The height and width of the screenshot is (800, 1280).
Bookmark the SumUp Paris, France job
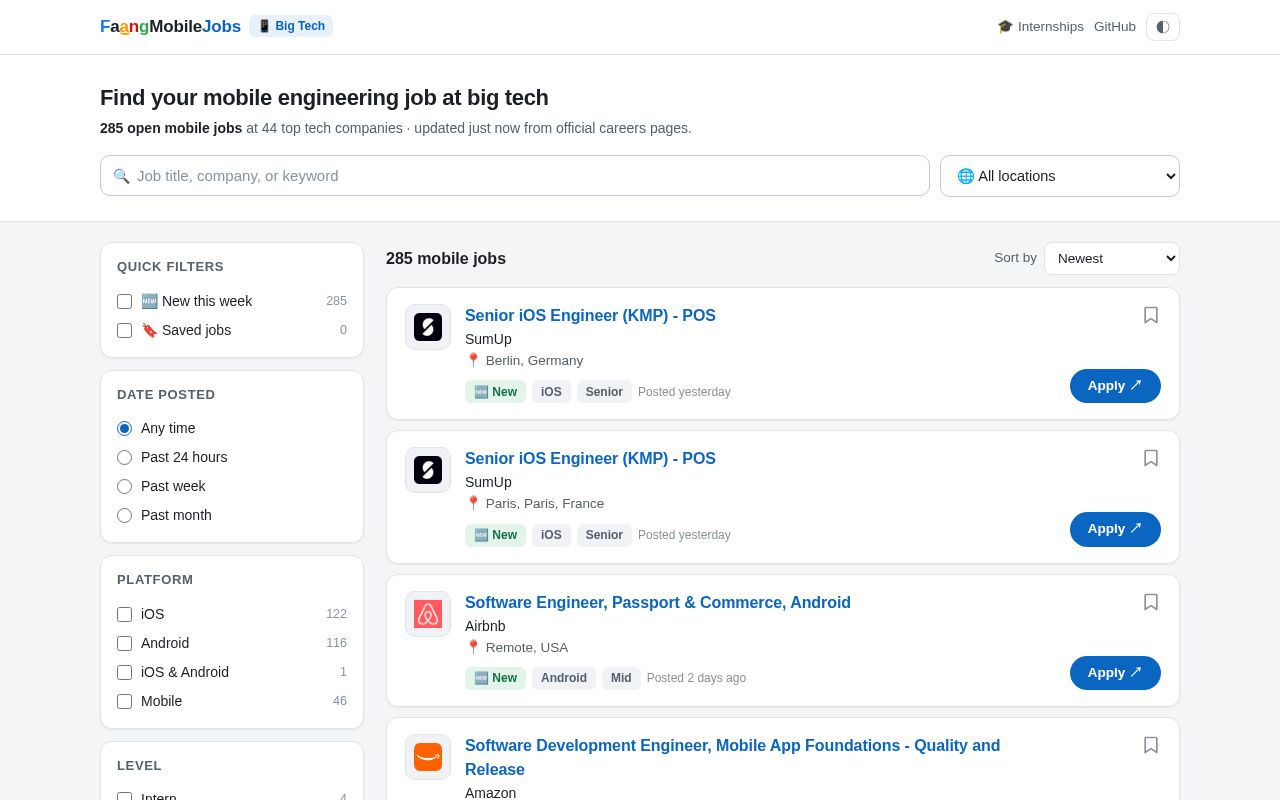[x=1151, y=458]
